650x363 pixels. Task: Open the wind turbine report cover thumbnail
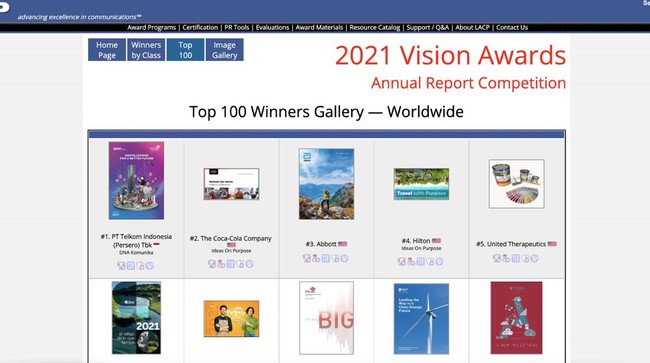421,319
